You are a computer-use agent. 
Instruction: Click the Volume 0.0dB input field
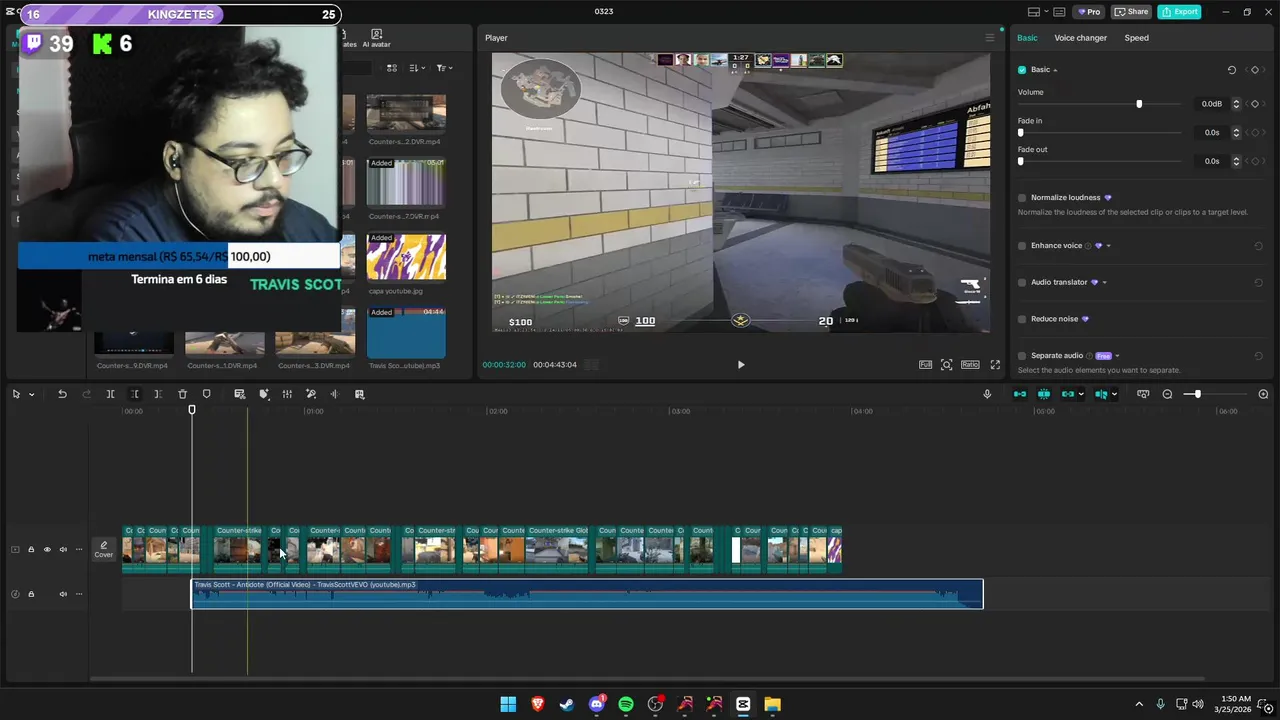tap(1212, 104)
